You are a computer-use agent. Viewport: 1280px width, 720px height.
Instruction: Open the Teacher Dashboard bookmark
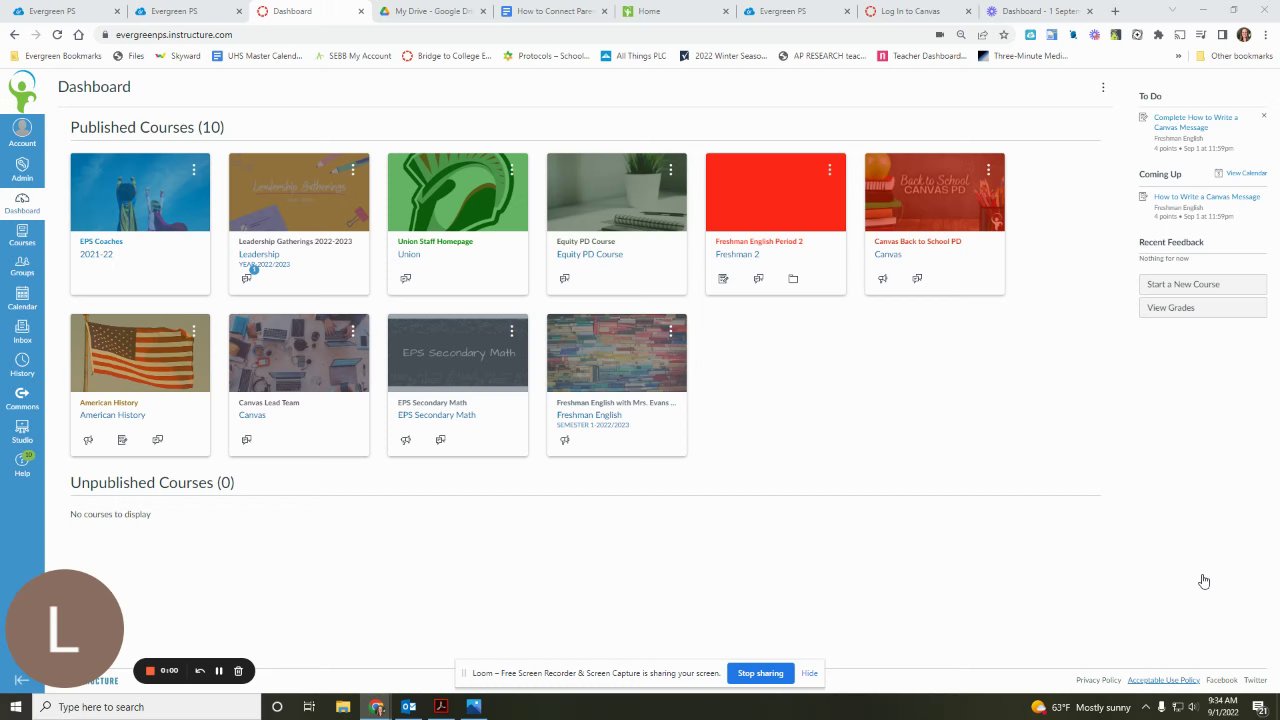[921, 56]
